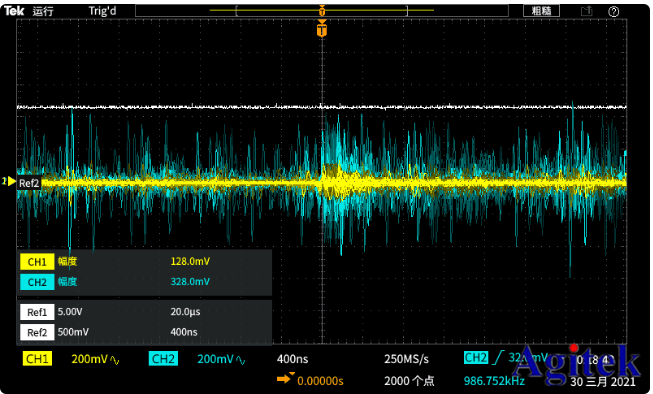Image resolution: width=653 pixels, height=394 pixels.
Task: Open the 250MS/s sample rate setting
Action: coord(406,359)
